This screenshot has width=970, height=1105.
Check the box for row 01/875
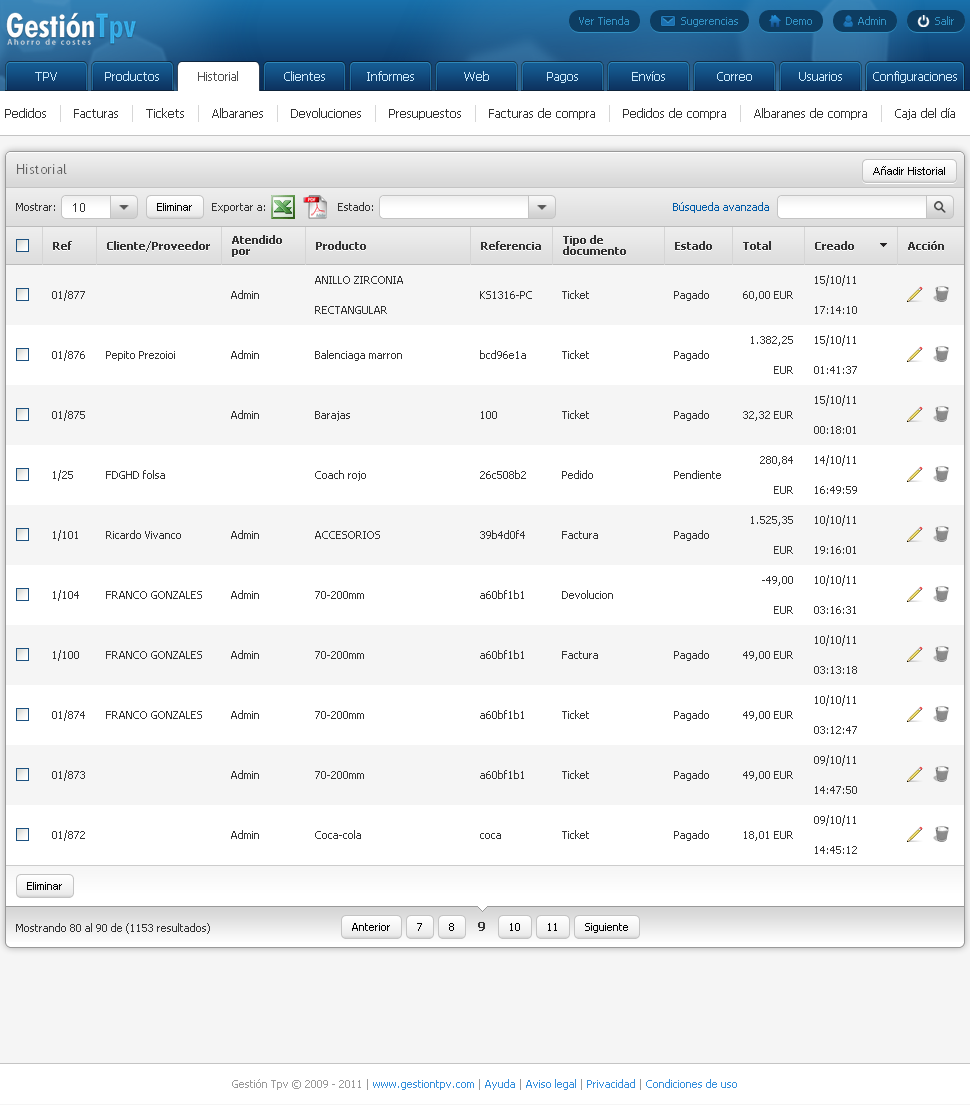click(23, 414)
